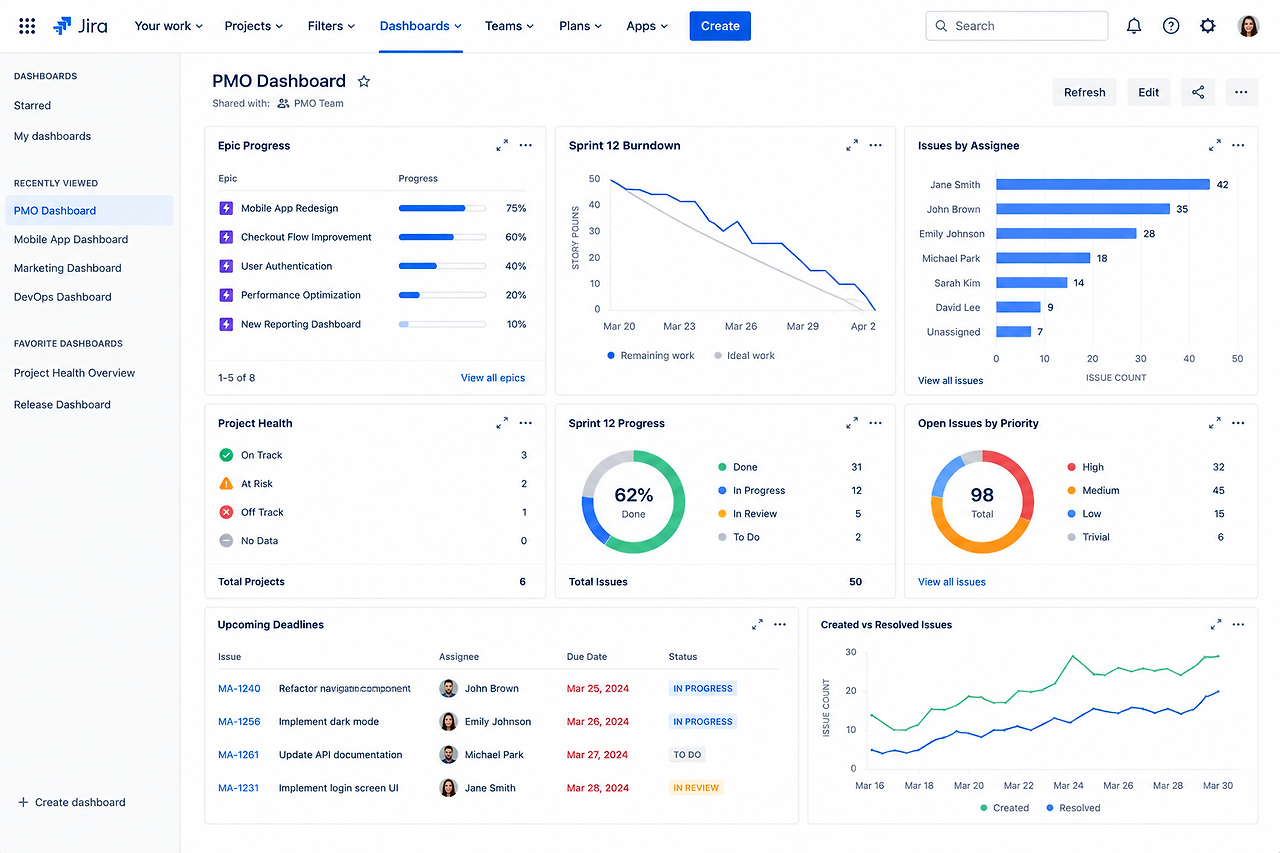
Task: Click the IN REVIEW status badge
Action: click(696, 788)
